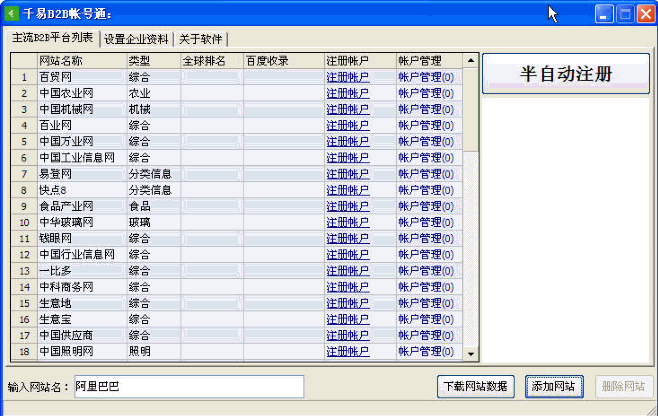Image resolution: width=658 pixels, height=416 pixels.
Task: Open 帐户管理(0) link for 易登网
Action: pos(426,174)
